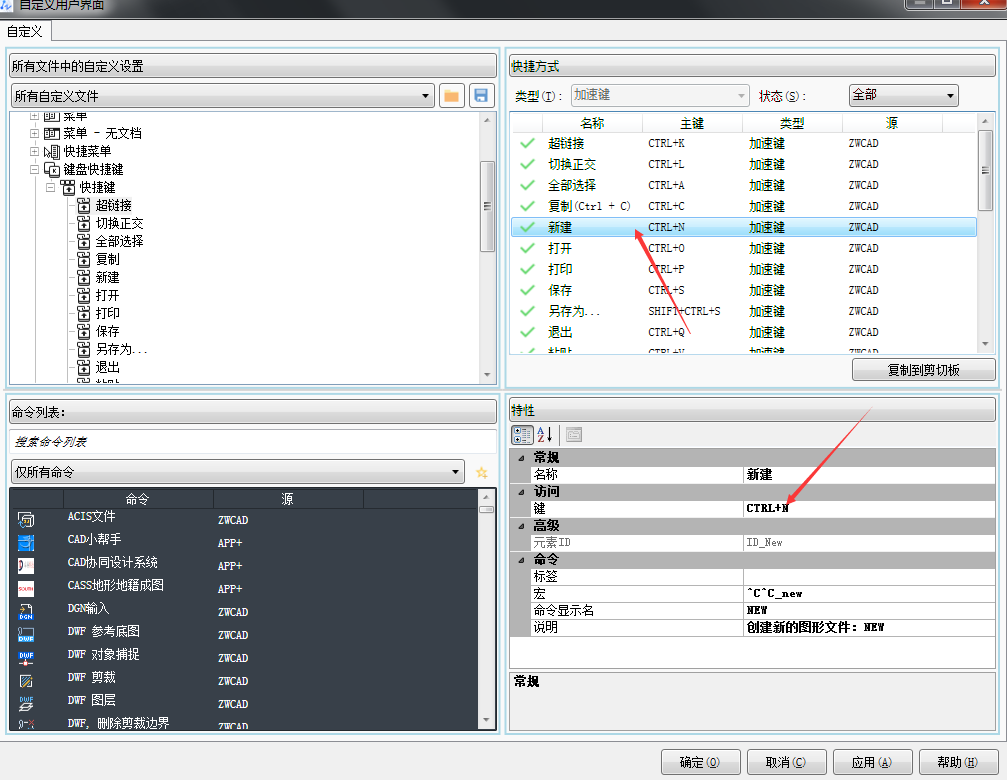This screenshot has width=1007, height=780.
Task: Click 复制 shortcut icon in tree
Action: click(84, 259)
